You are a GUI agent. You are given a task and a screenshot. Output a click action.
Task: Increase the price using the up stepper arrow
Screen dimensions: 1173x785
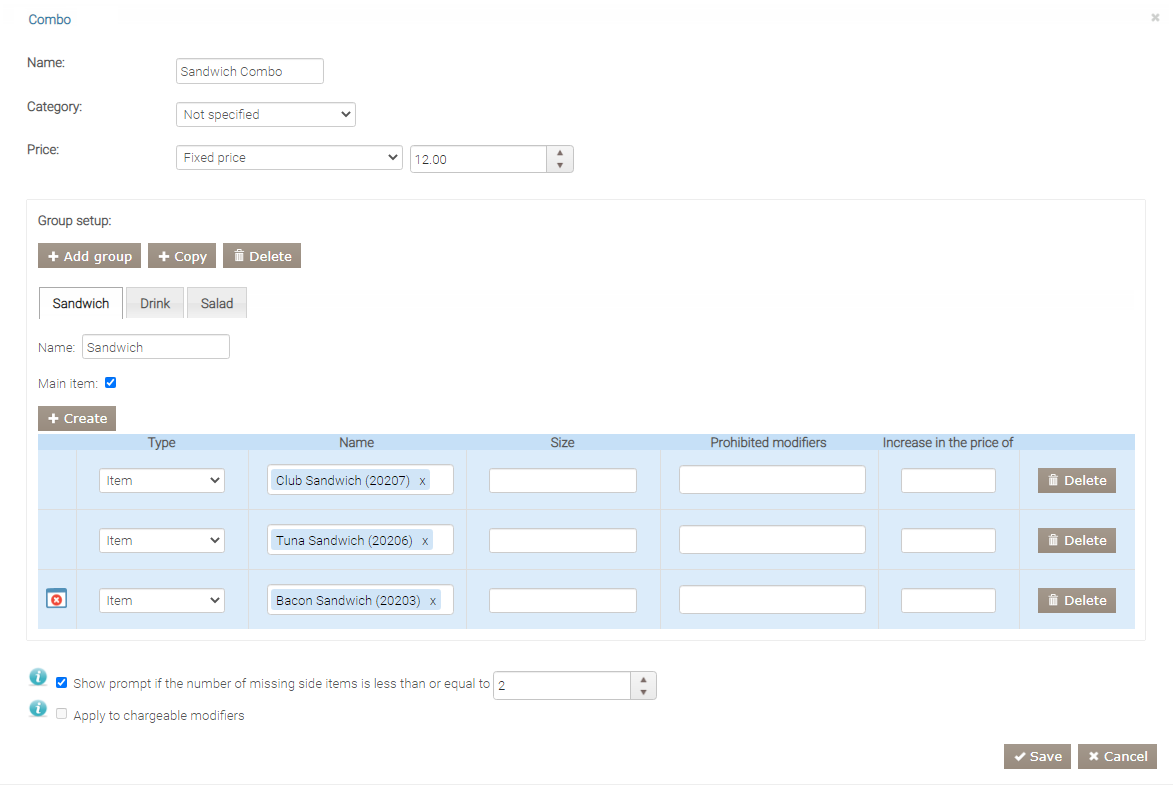coord(560,153)
